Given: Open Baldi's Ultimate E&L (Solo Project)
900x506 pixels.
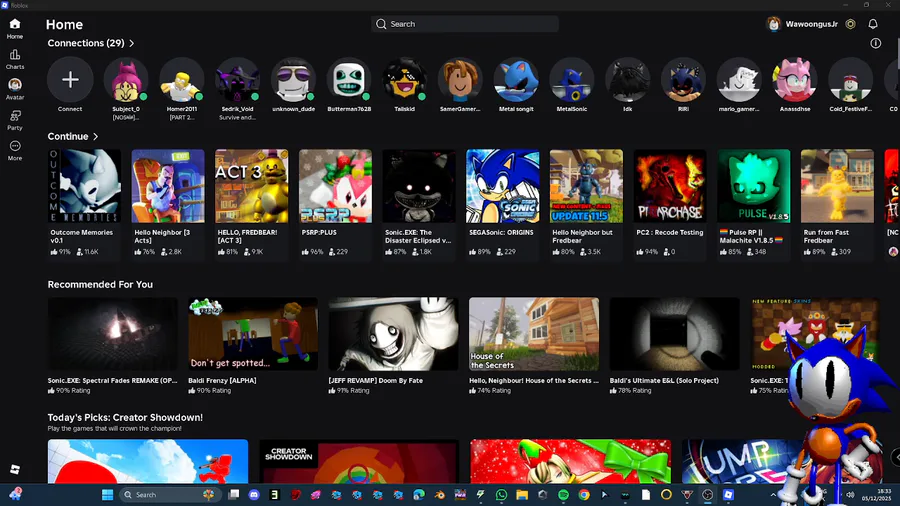Looking at the screenshot, I should pyautogui.click(x=674, y=345).
